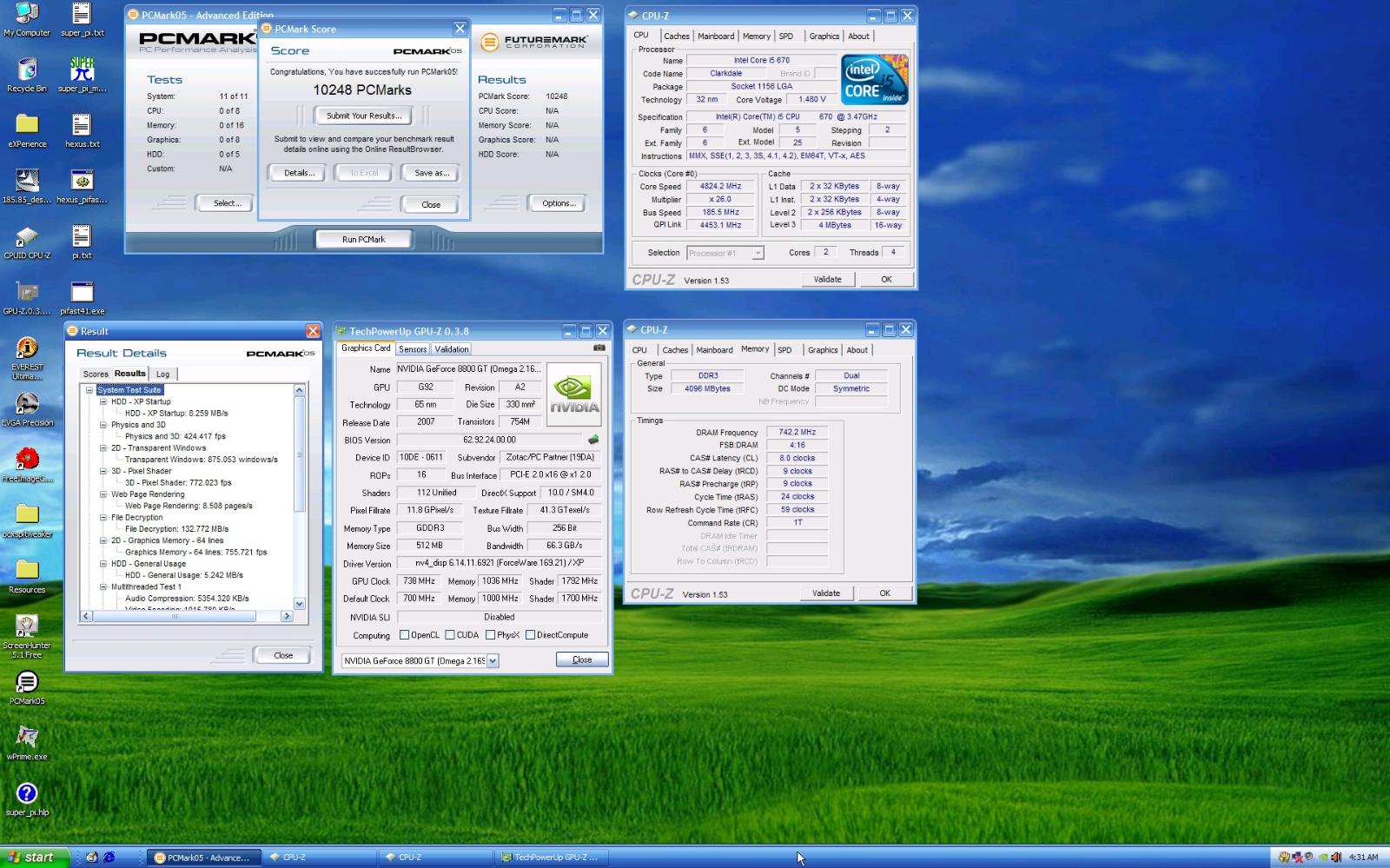Open Log tab in Result Details
This screenshot has width=1390, height=868.
point(163,374)
